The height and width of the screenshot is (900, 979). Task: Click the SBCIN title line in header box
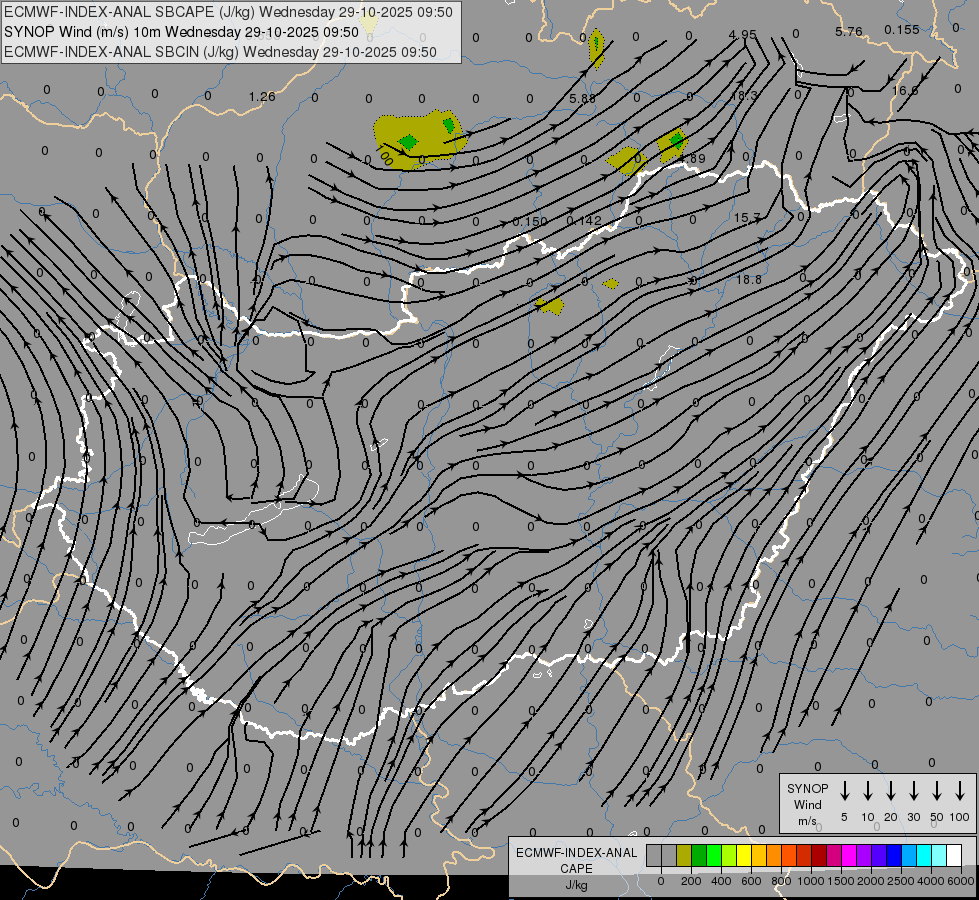point(220,52)
